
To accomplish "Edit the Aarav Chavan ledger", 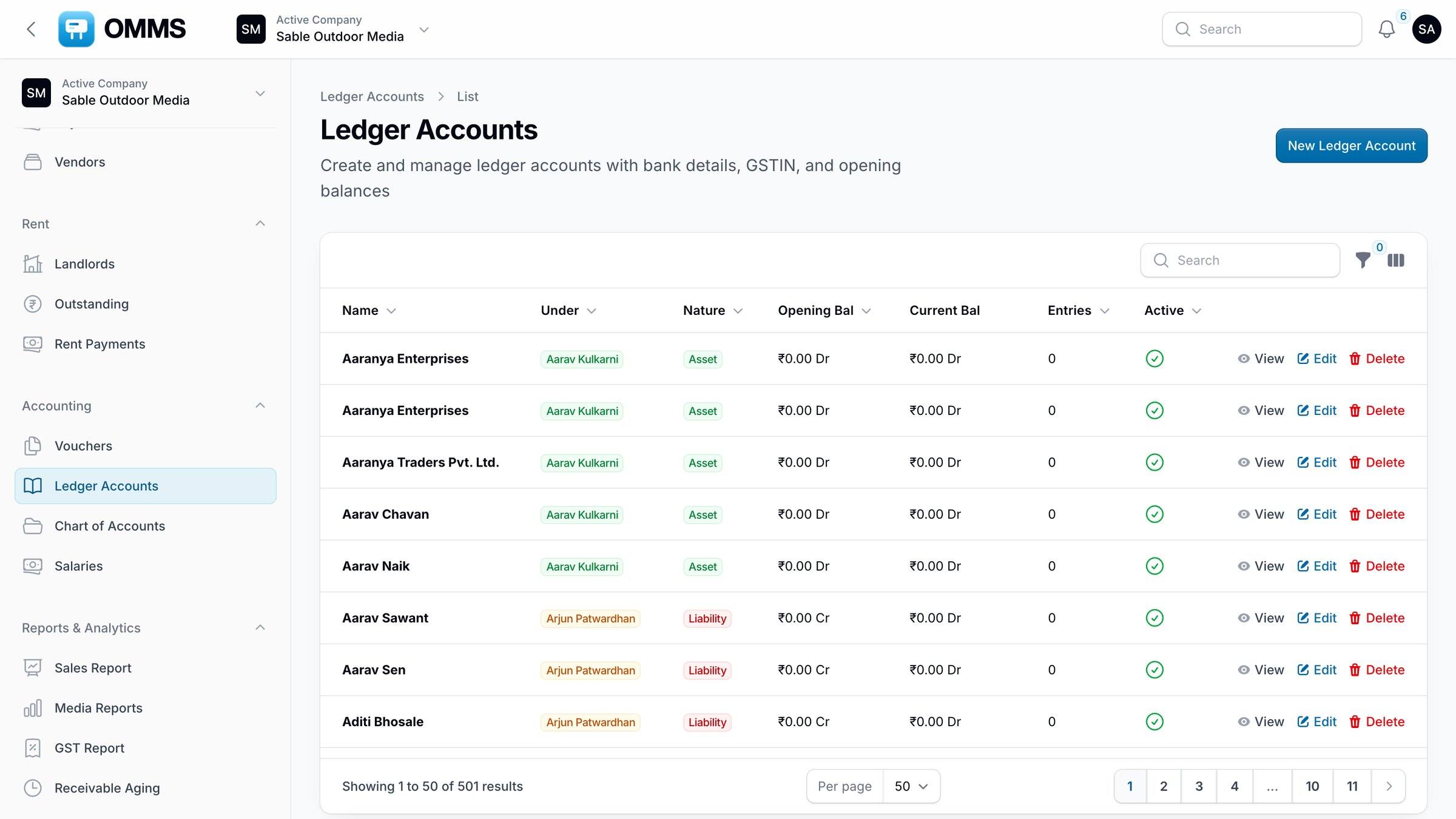I will point(1317,514).
